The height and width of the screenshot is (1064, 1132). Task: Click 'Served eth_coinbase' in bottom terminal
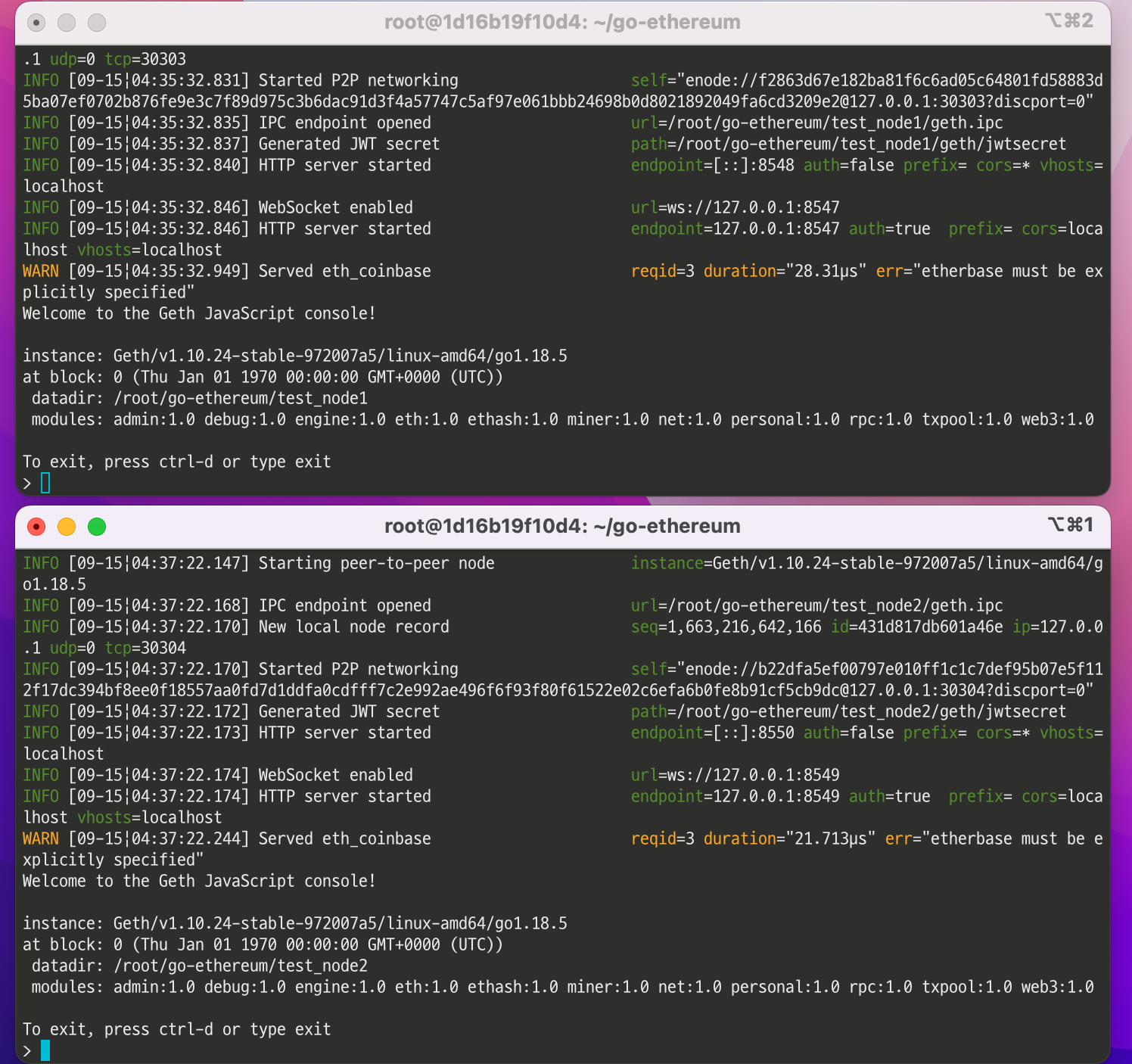click(345, 838)
